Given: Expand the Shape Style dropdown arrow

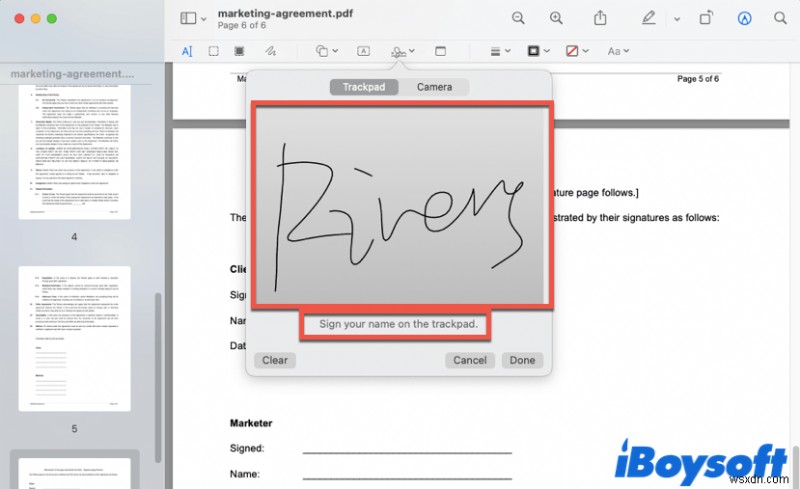Looking at the screenshot, I should (x=508, y=51).
